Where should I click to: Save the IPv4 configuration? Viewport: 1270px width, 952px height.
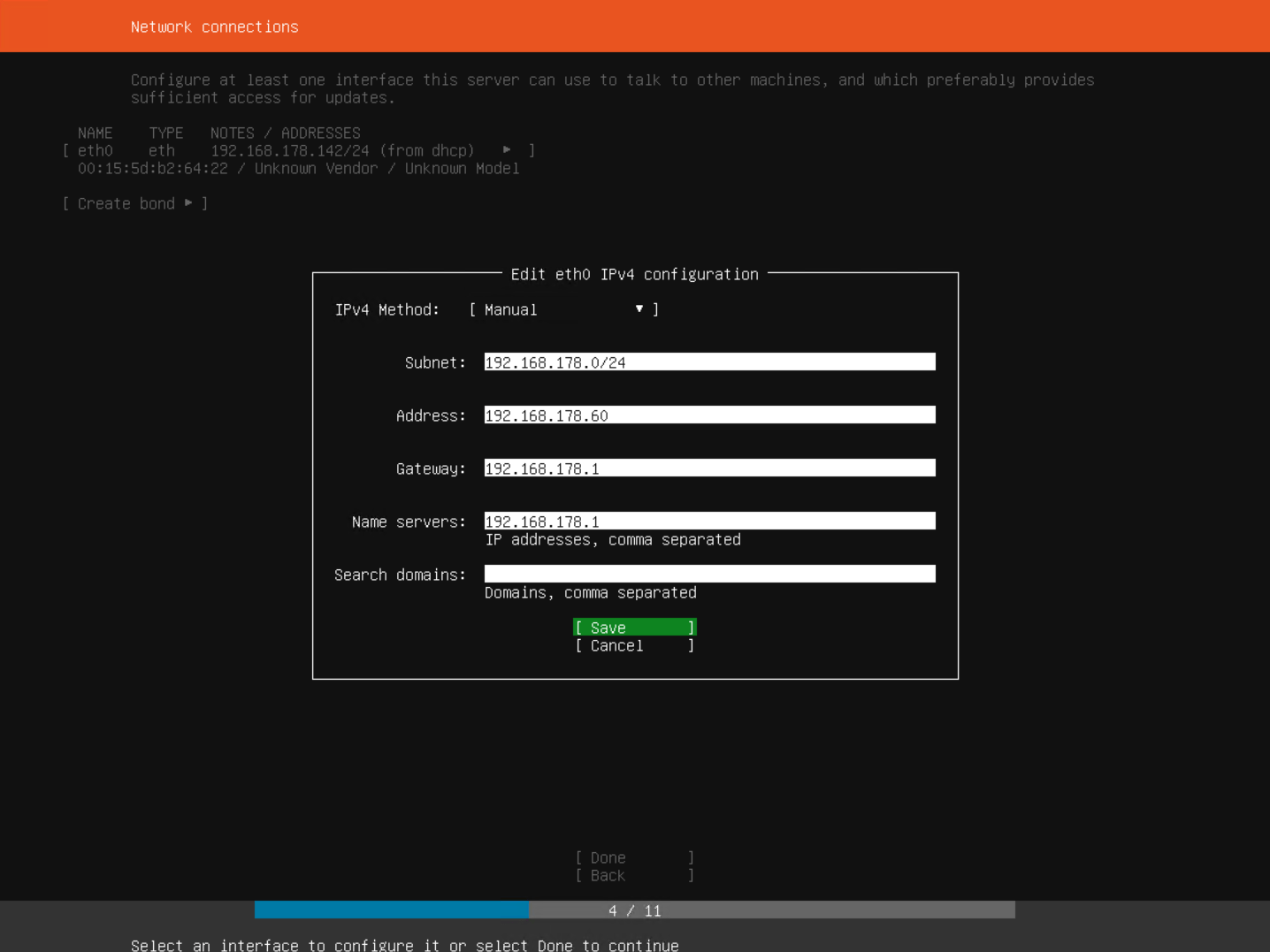click(633, 628)
